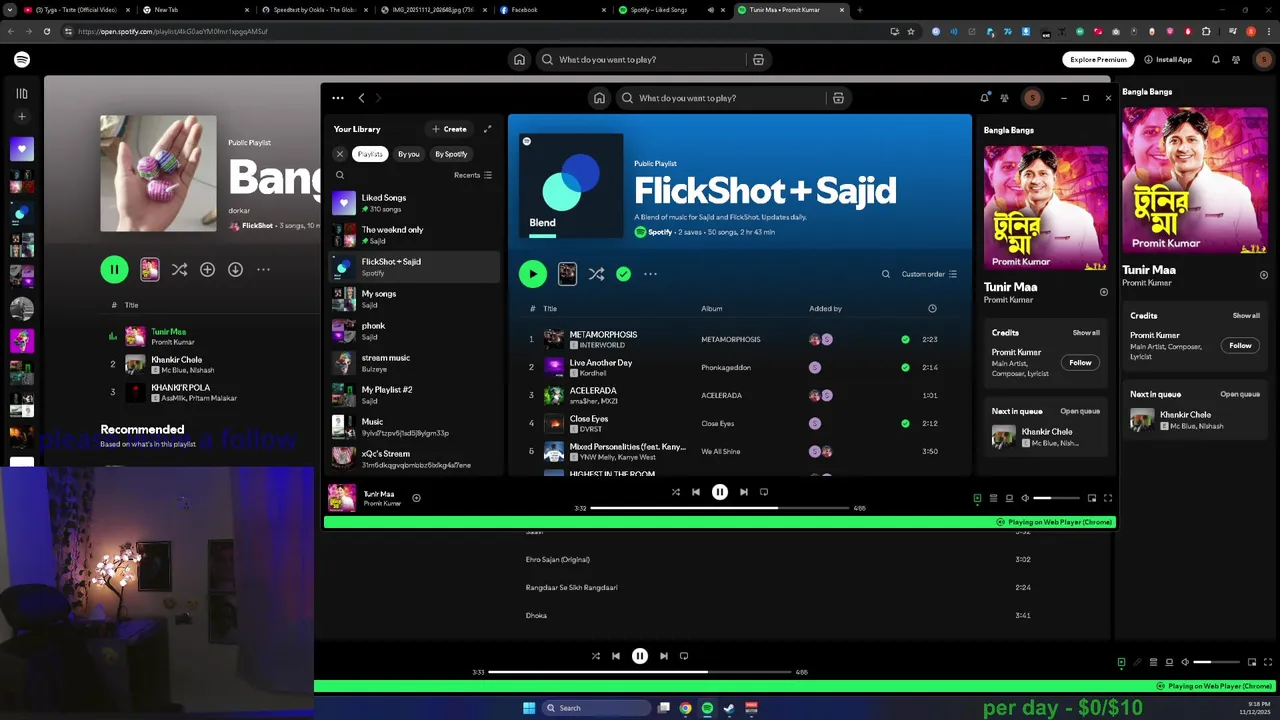Click Explore Premium in web player
The height and width of the screenshot is (720, 1280).
pos(1098,60)
